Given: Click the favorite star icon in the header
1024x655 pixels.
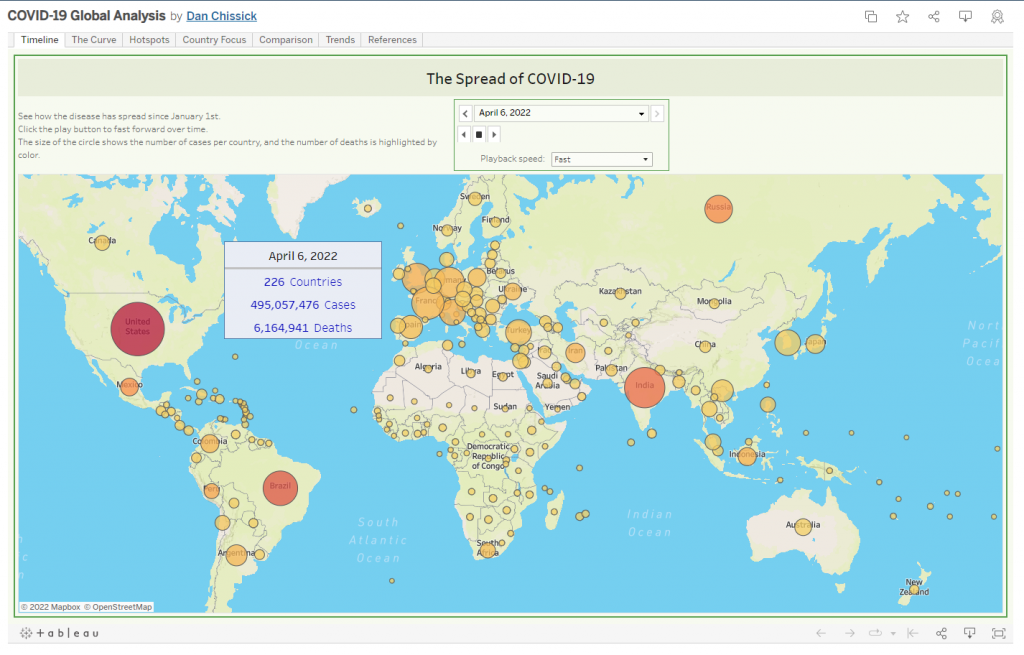Looking at the screenshot, I should click(x=902, y=16).
